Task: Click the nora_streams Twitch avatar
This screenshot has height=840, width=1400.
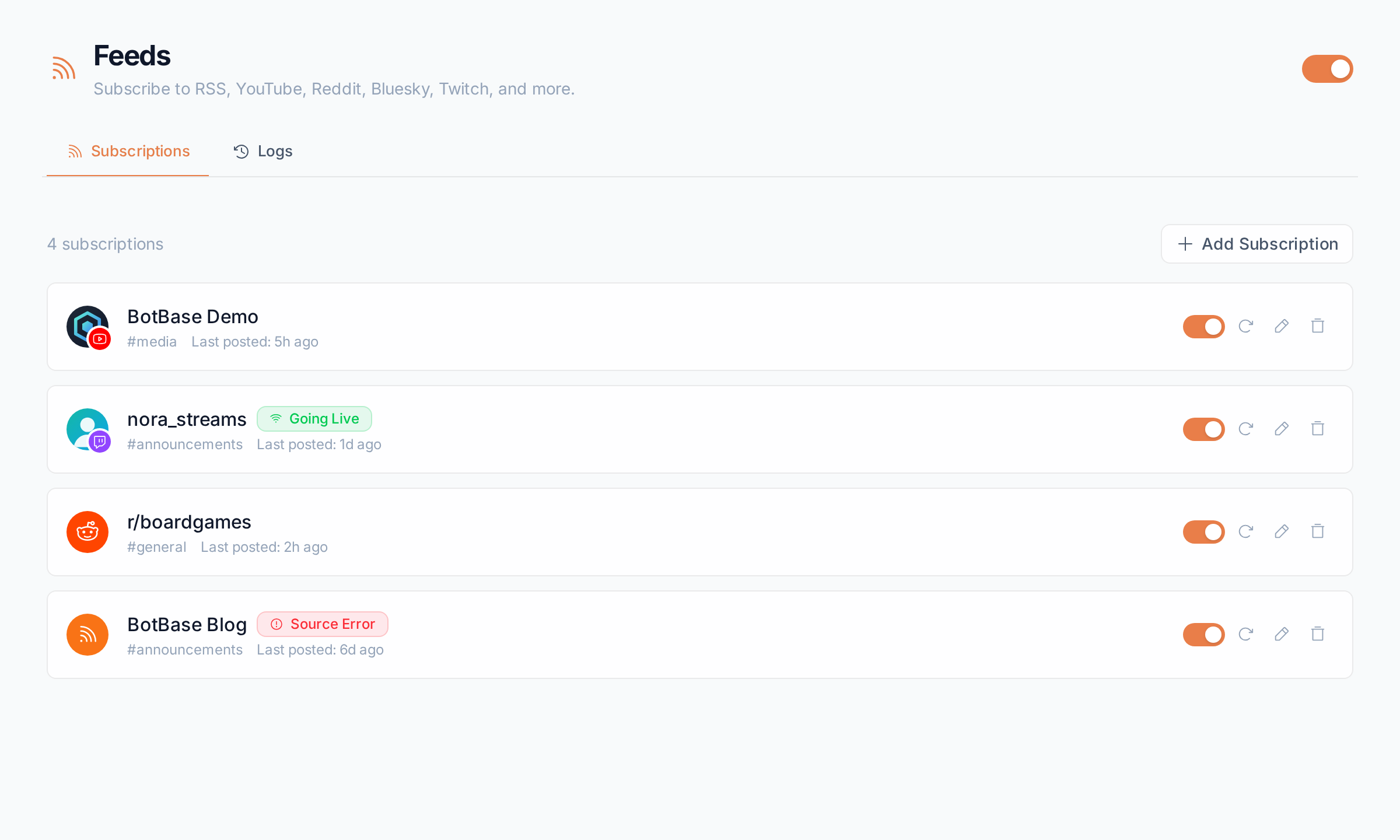Action: (x=87, y=429)
